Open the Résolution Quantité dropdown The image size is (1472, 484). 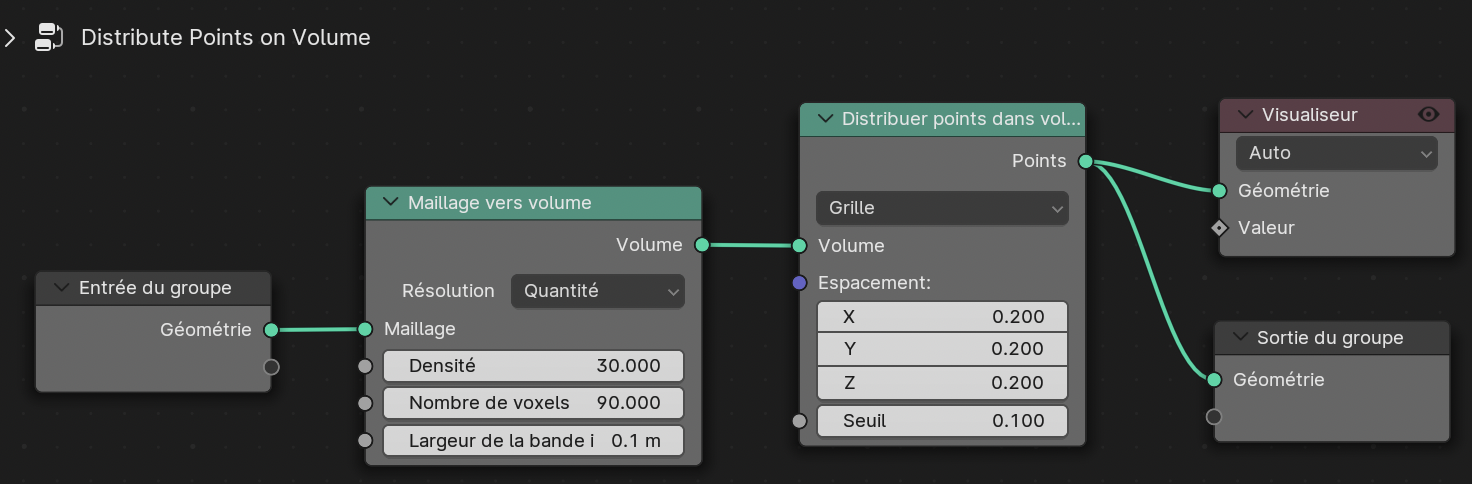pos(597,291)
